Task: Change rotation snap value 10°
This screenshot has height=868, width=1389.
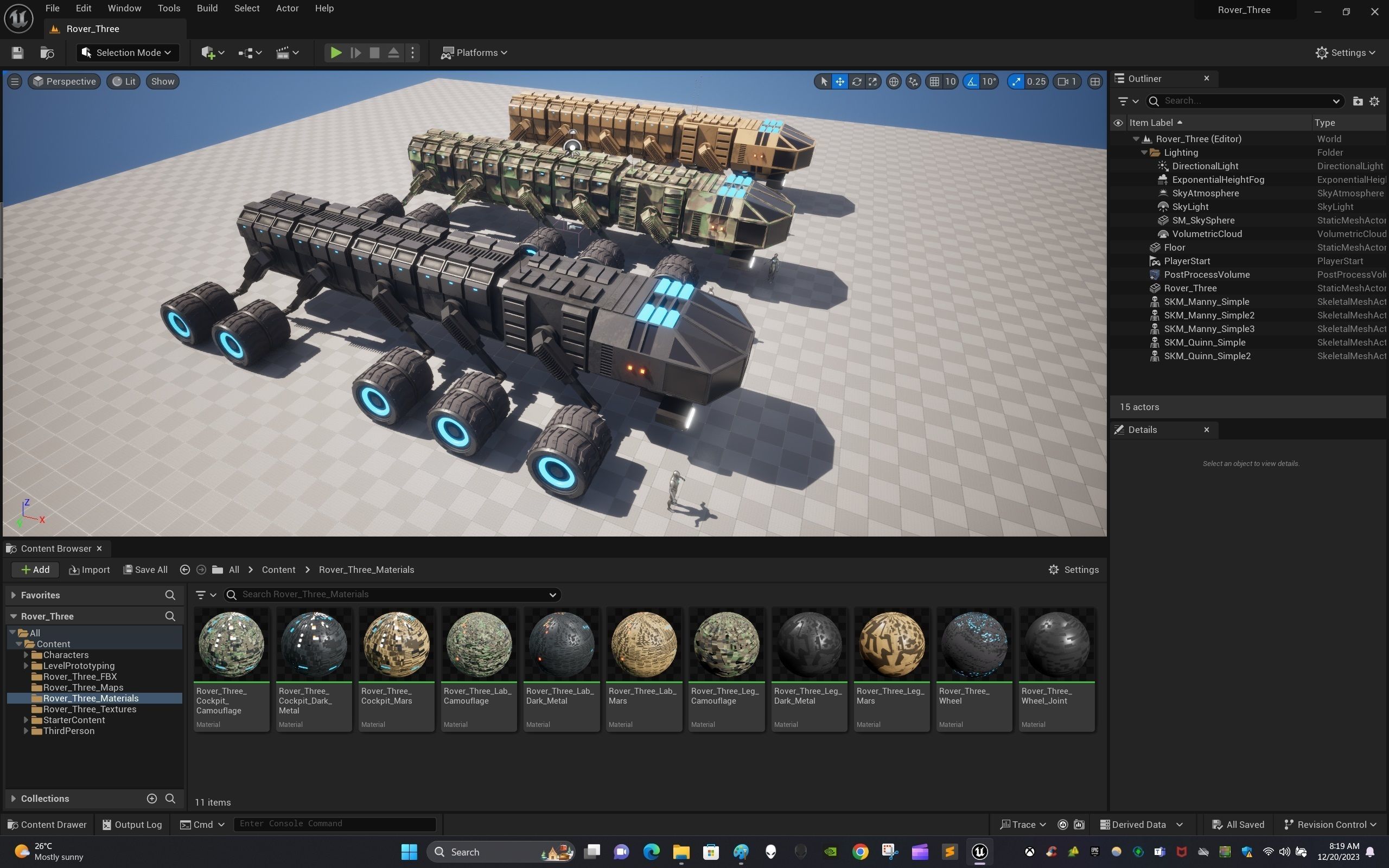Action: pos(989,81)
